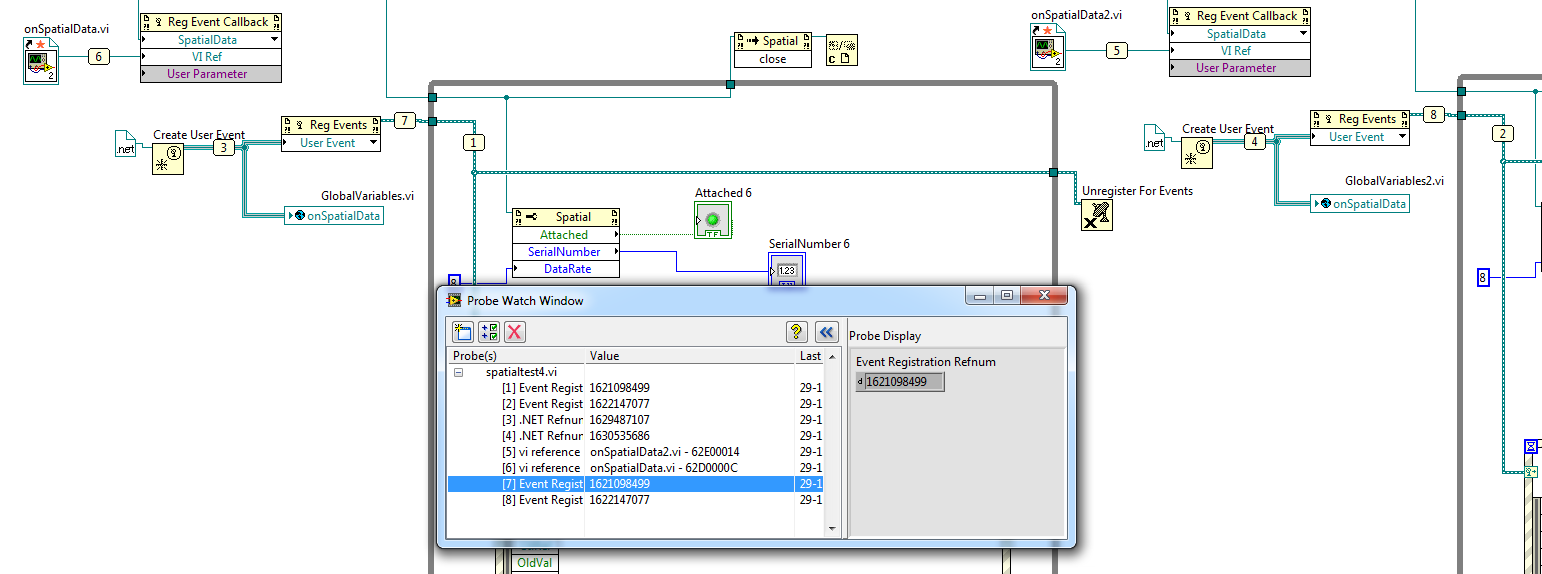
Task: Click the SerialNumber property in Spatial node
Action: pos(564,252)
